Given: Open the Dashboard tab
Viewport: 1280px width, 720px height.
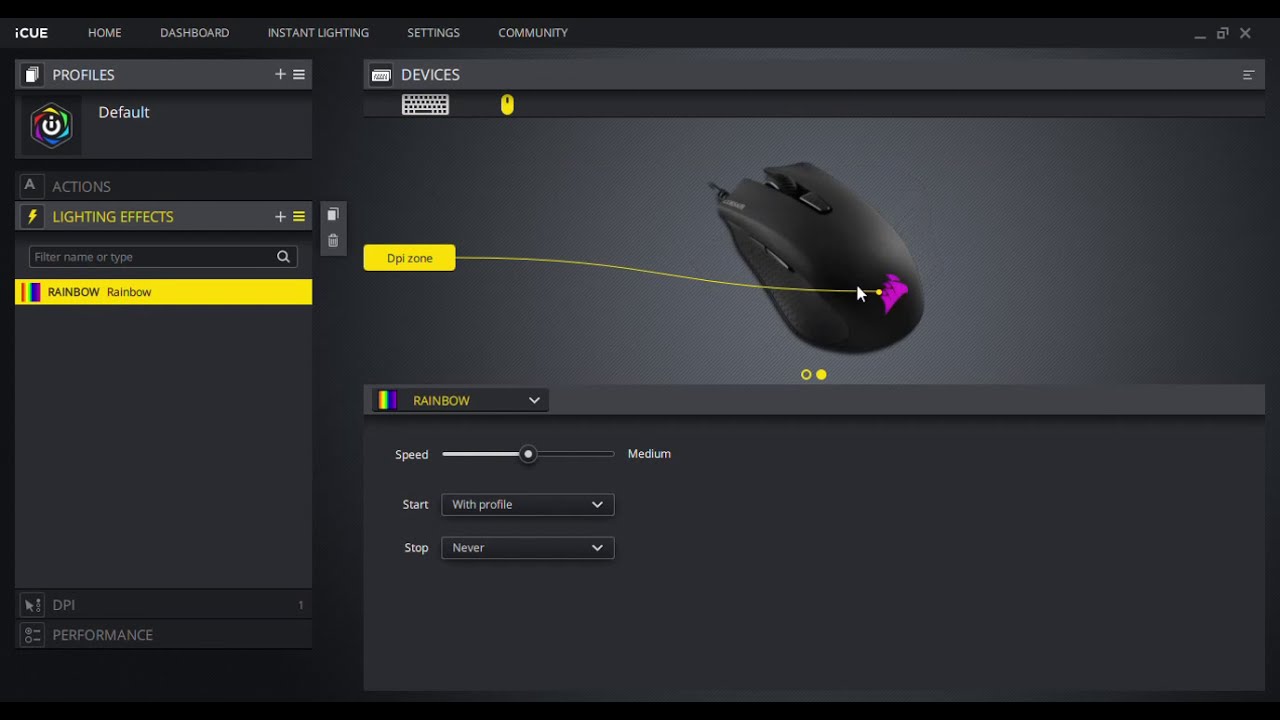Looking at the screenshot, I should (194, 33).
